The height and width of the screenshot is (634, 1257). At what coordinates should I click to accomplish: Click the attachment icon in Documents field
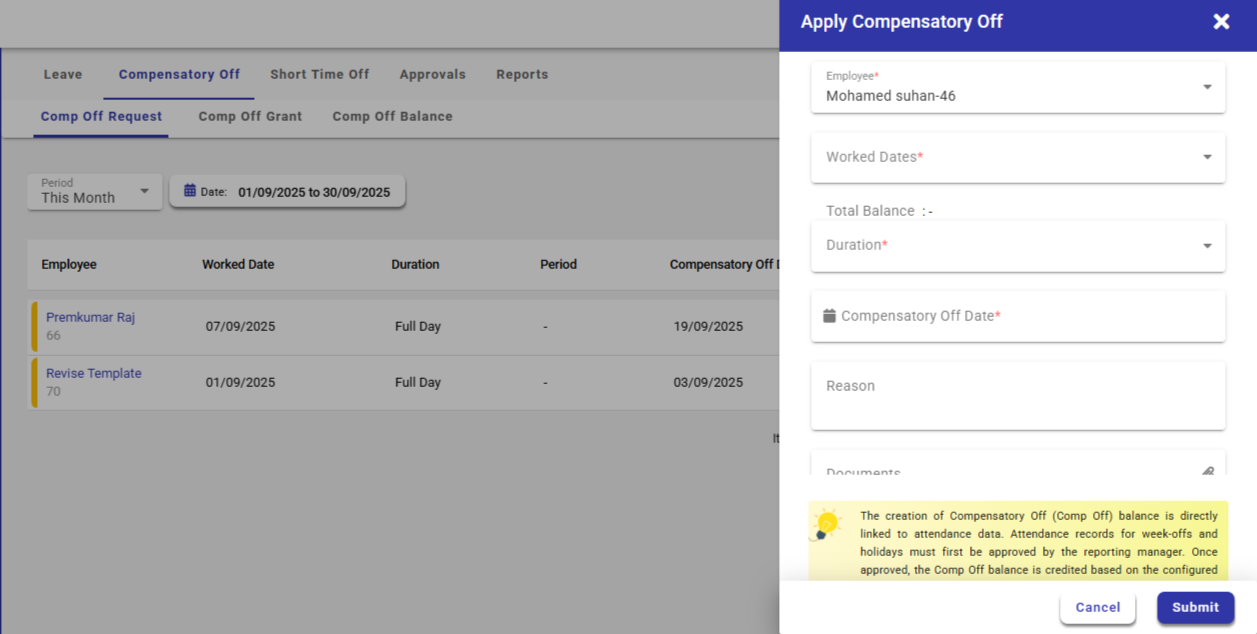(x=1207, y=471)
